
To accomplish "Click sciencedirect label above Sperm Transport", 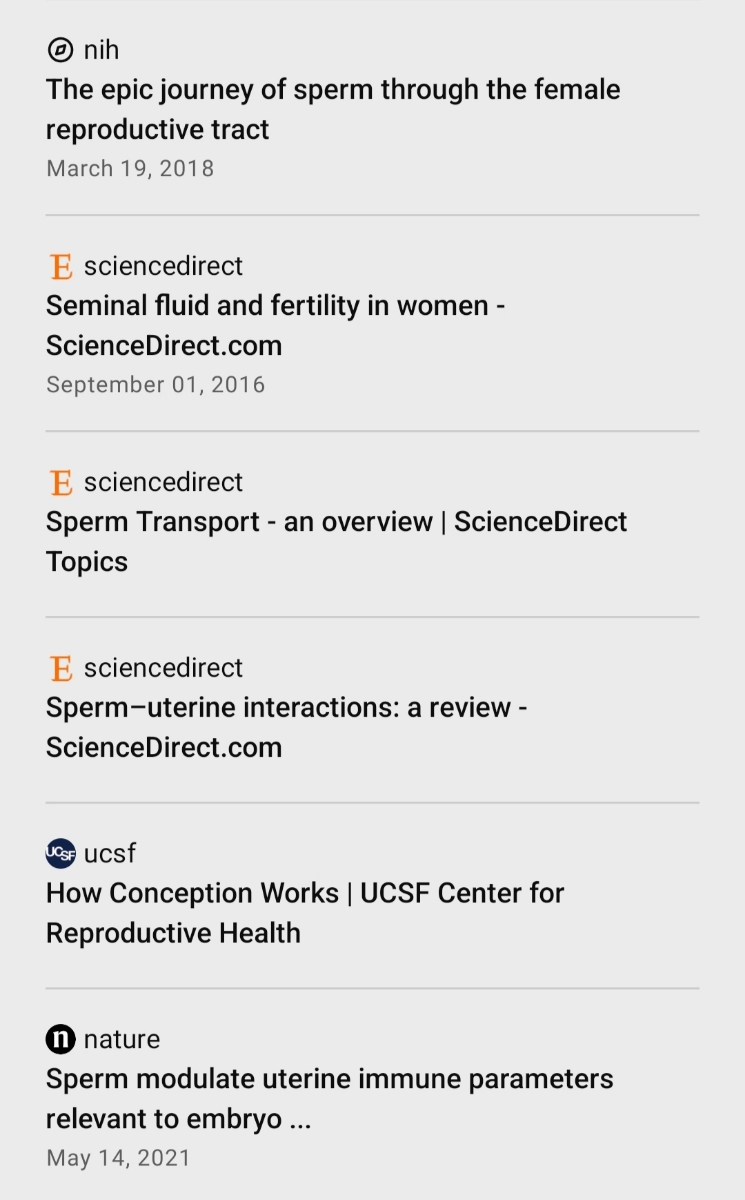I will coord(163,482).
